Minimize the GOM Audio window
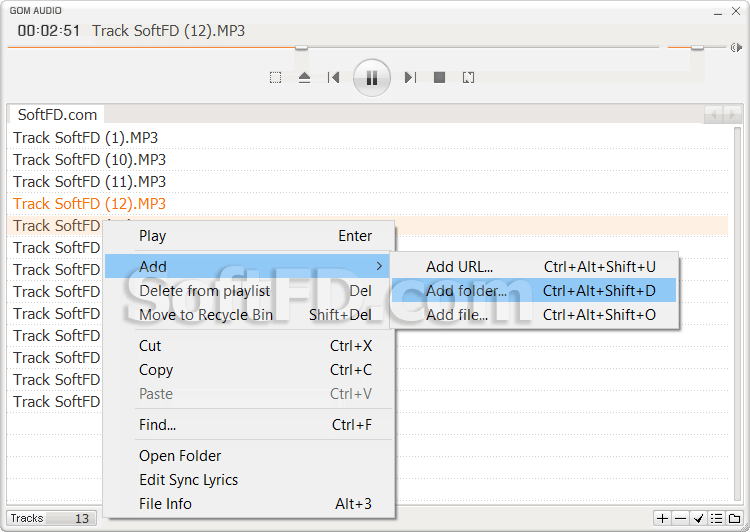Image resolution: width=750 pixels, height=532 pixels. coord(717,12)
